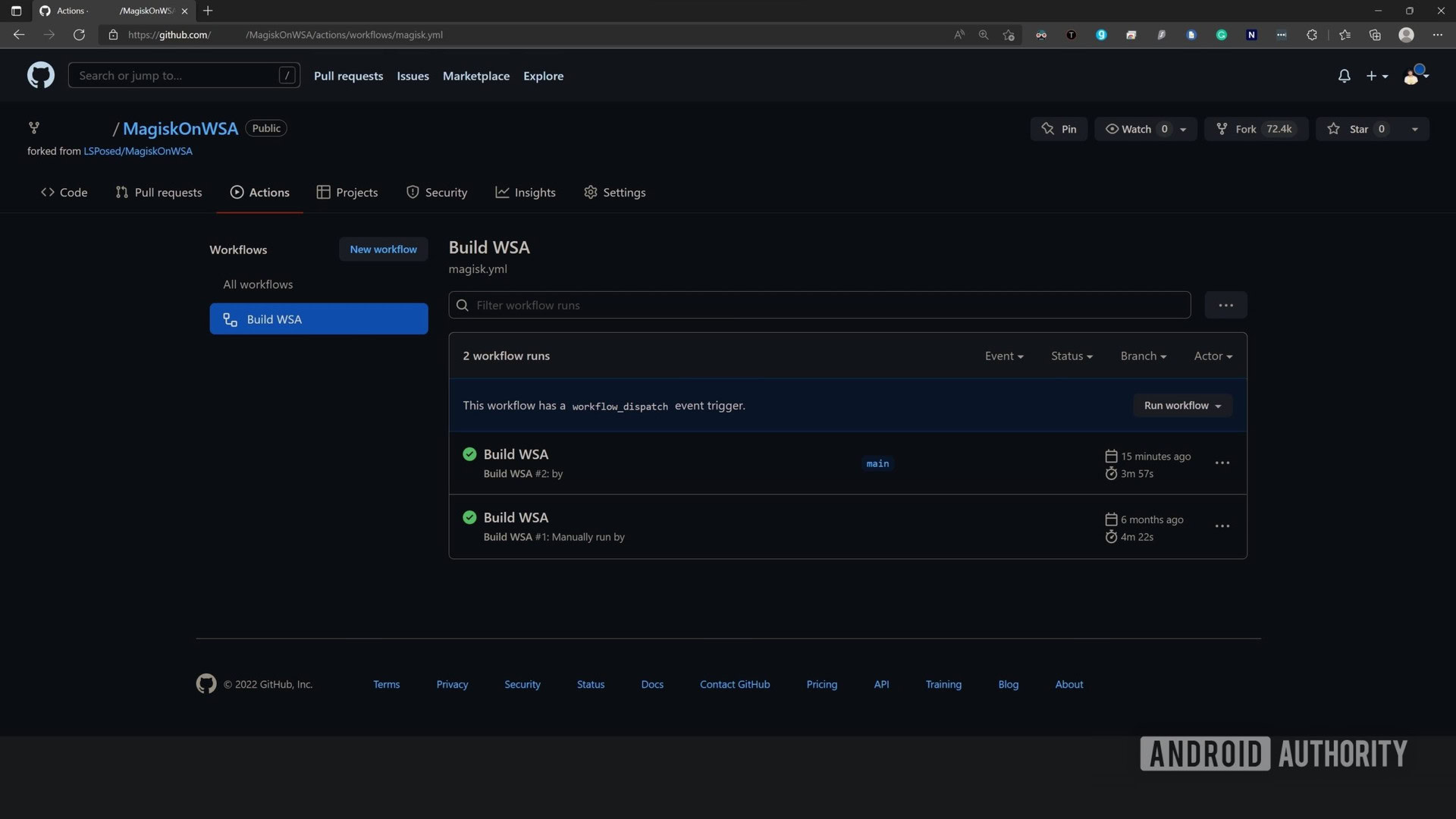Expand the Event filter dropdown
The height and width of the screenshot is (819, 1456).
pyautogui.click(x=1003, y=356)
